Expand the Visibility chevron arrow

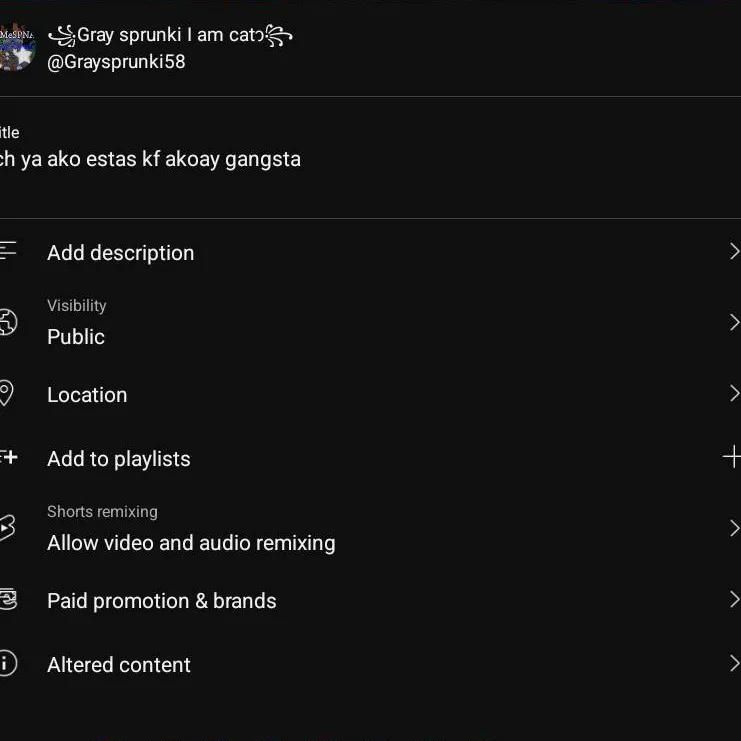point(734,322)
